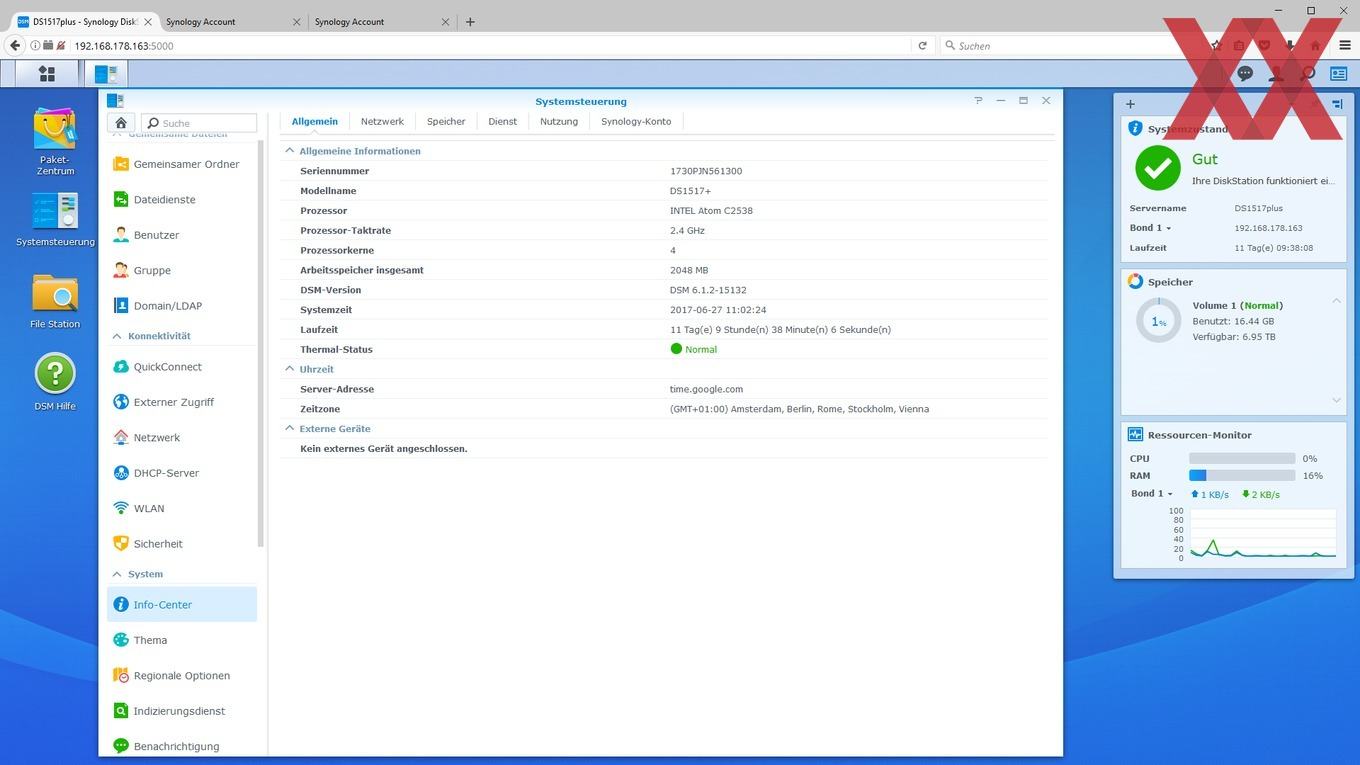This screenshot has height=765, width=1360.
Task: Open the notifications chat bubble icon
Action: (1245, 73)
